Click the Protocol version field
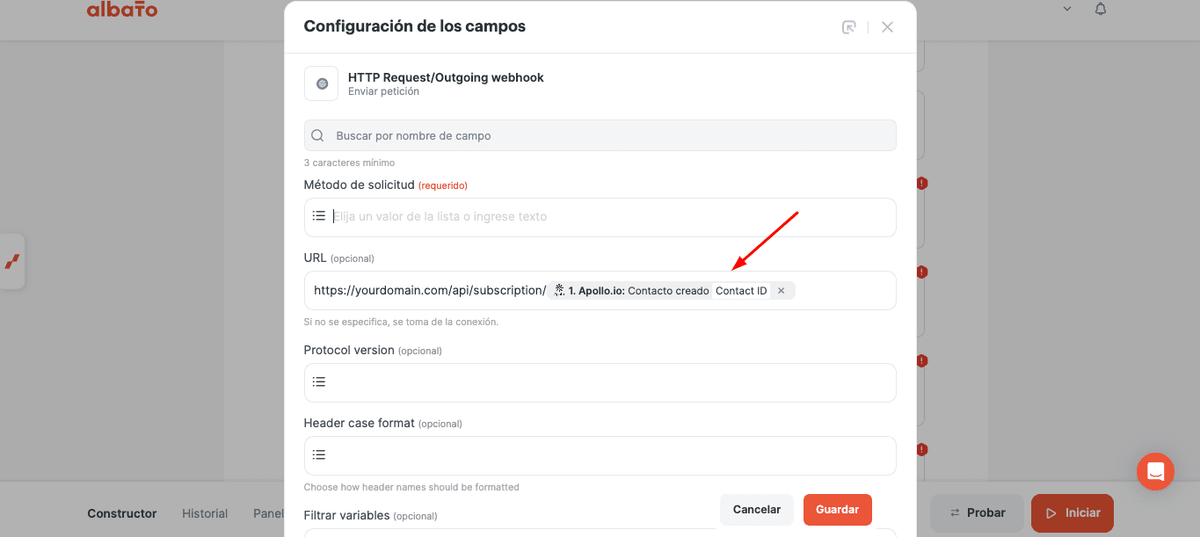1200x537 pixels. (600, 382)
